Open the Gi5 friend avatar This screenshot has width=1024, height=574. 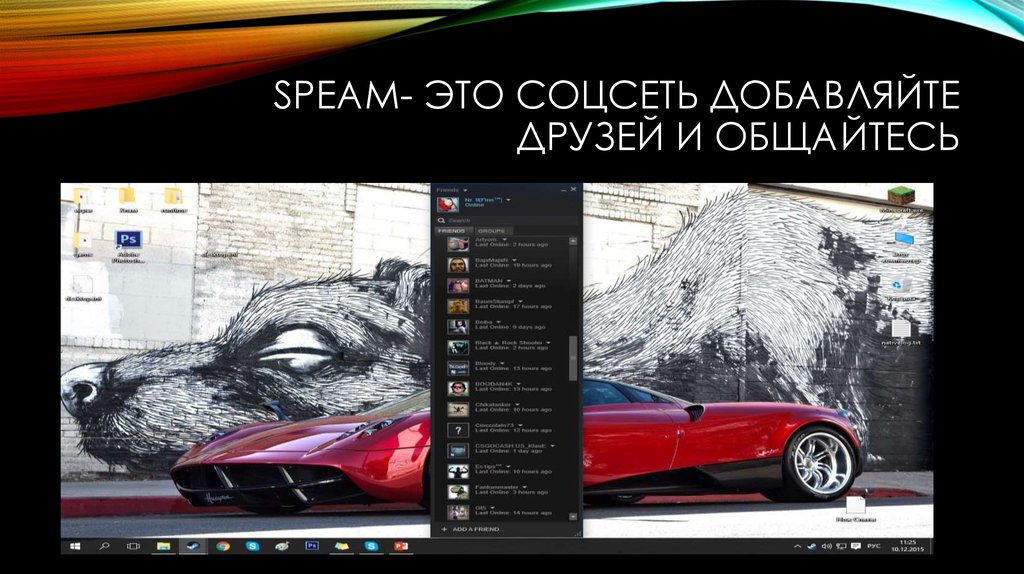[458, 512]
